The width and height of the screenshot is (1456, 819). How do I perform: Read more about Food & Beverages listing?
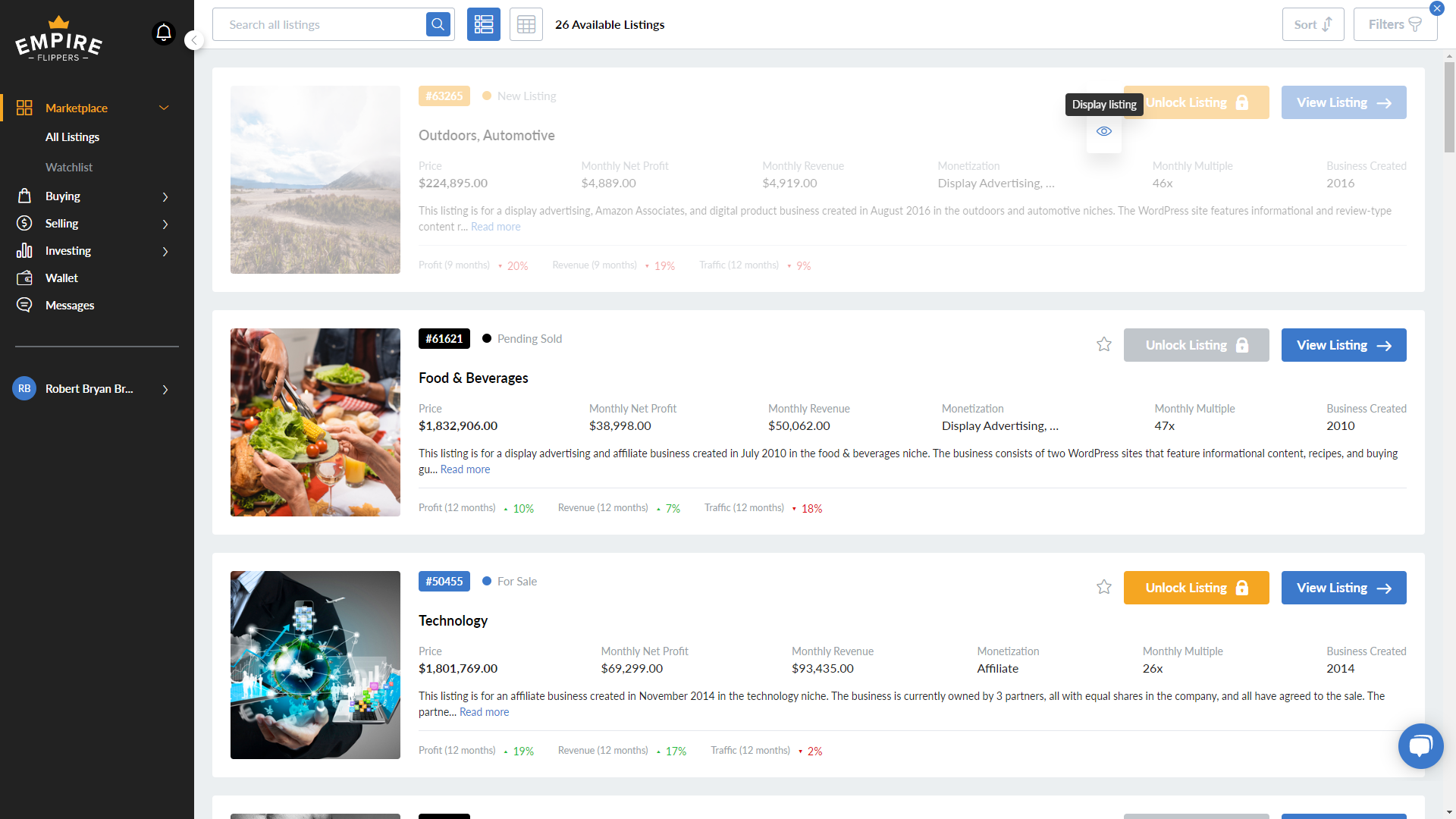point(466,469)
